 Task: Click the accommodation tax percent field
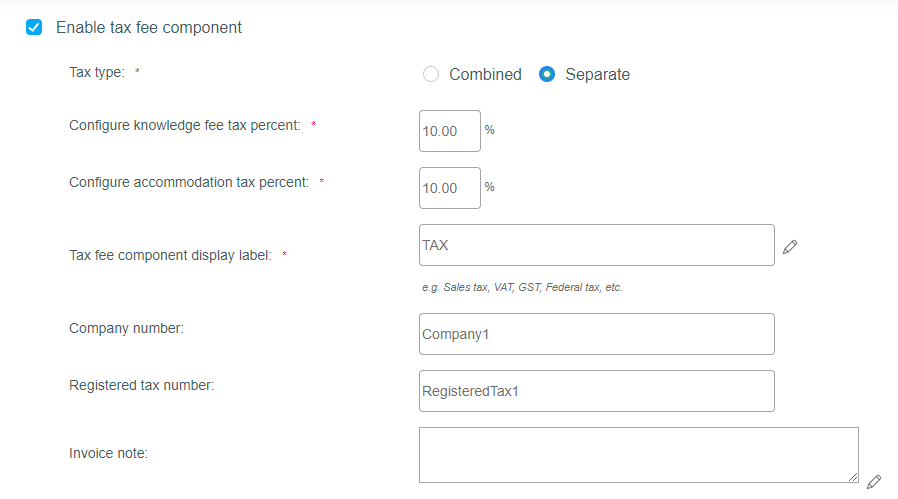click(450, 188)
